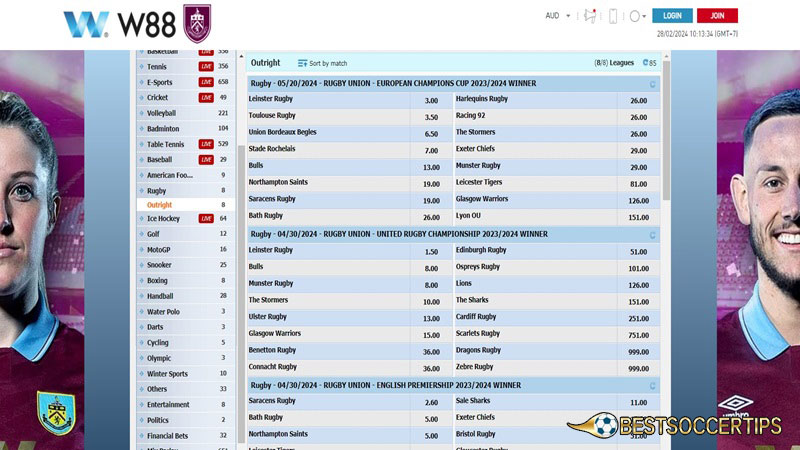Select Badminton in sports sidebar
The width and height of the screenshot is (800, 450).
[x=163, y=129]
